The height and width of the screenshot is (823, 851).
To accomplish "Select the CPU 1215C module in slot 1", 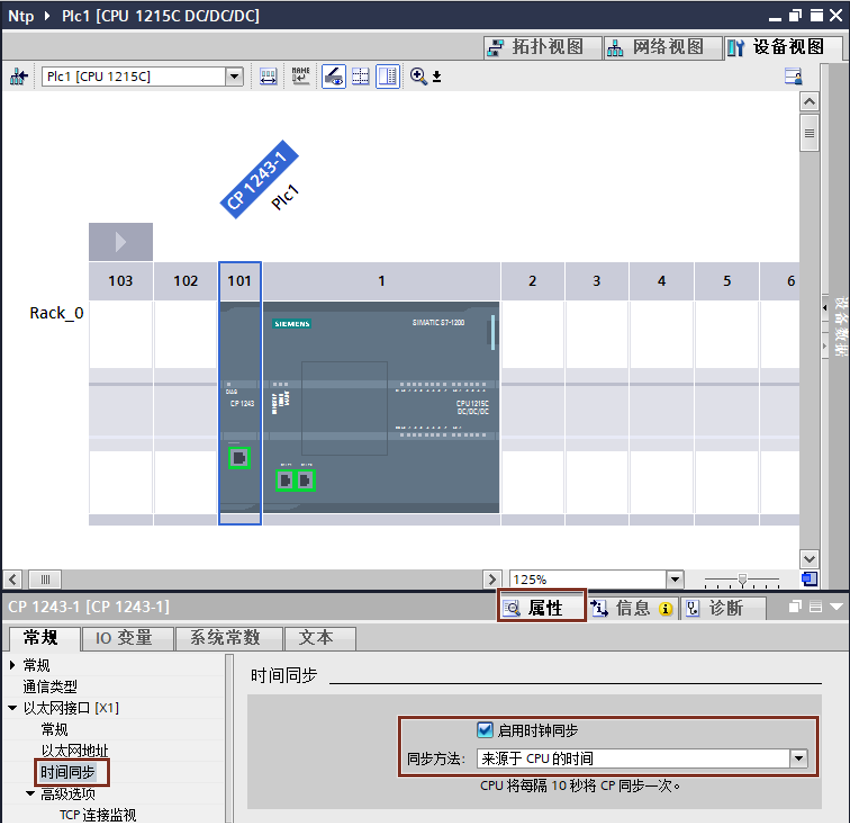I will click(381, 407).
